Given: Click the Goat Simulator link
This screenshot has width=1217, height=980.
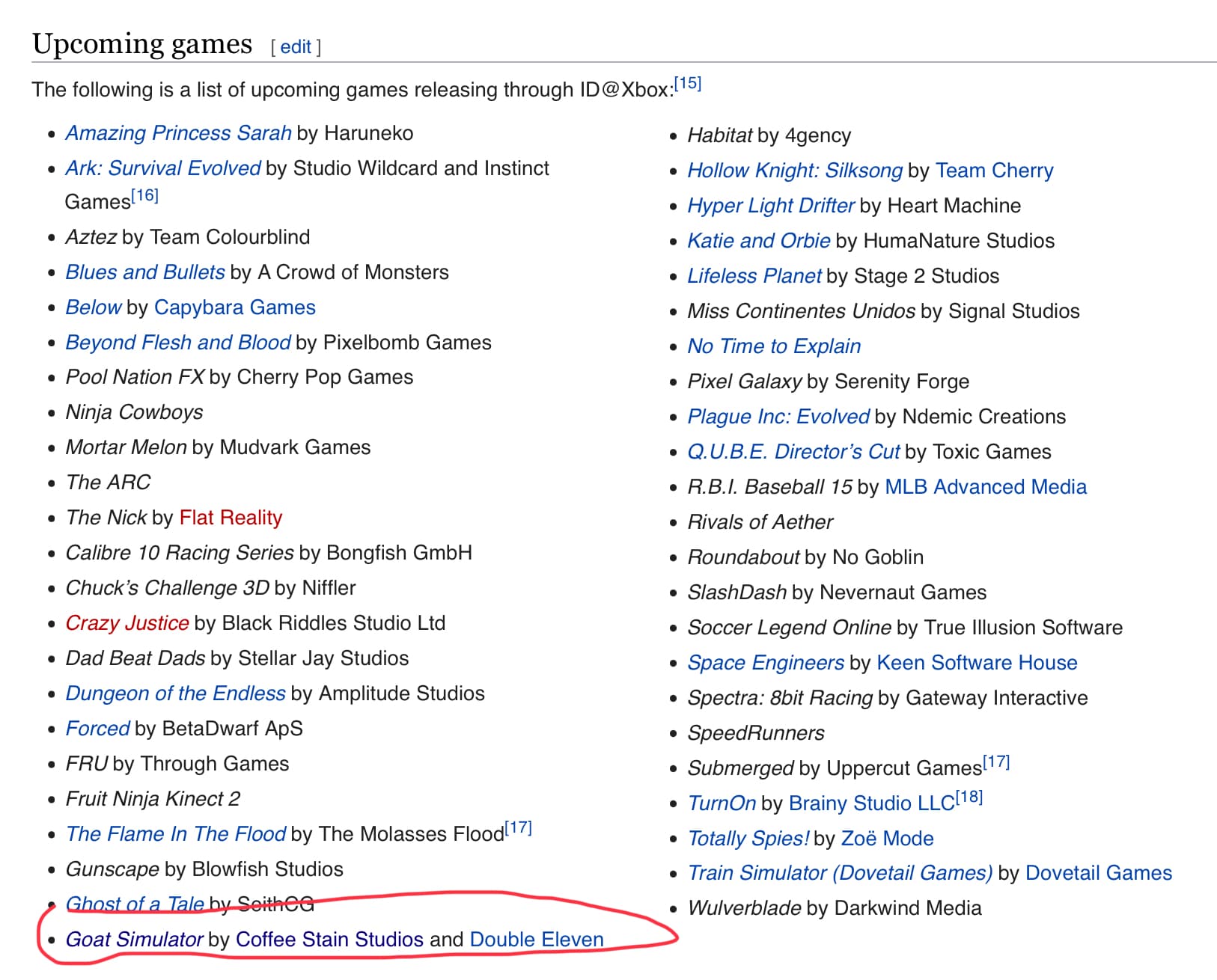Looking at the screenshot, I should 134,940.
